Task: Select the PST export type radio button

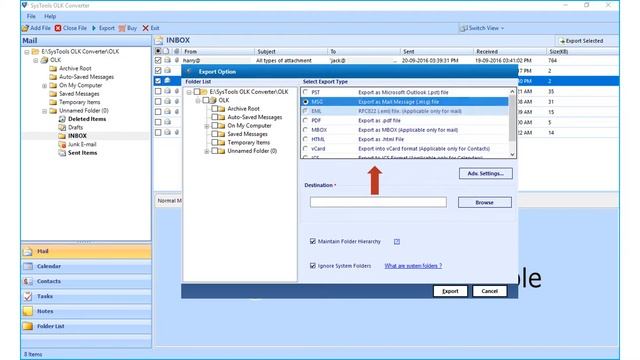Action: pyautogui.click(x=305, y=92)
